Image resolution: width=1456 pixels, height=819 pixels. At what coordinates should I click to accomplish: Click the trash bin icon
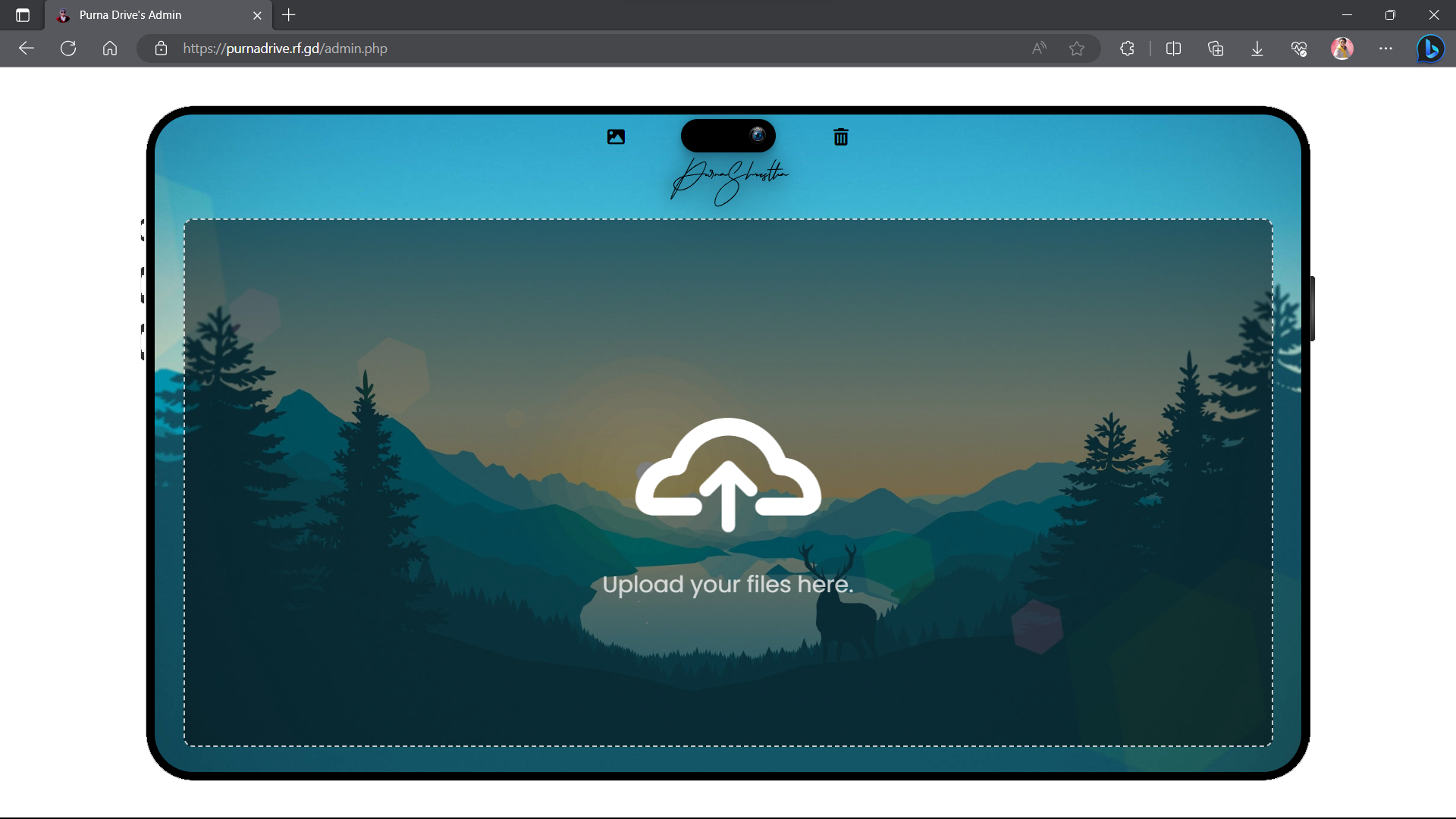click(840, 136)
